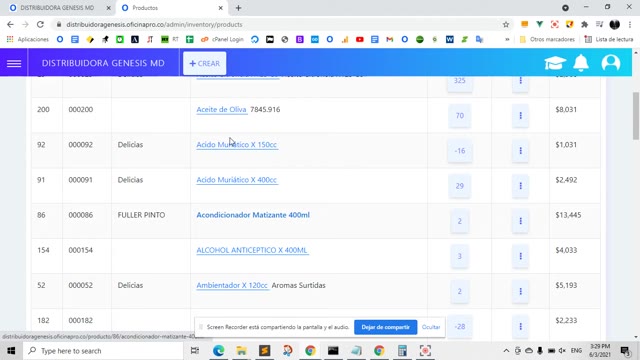Open the hamburger sidebar menu
This screenshot has height=360, width=640.
[x=14, y=63]
